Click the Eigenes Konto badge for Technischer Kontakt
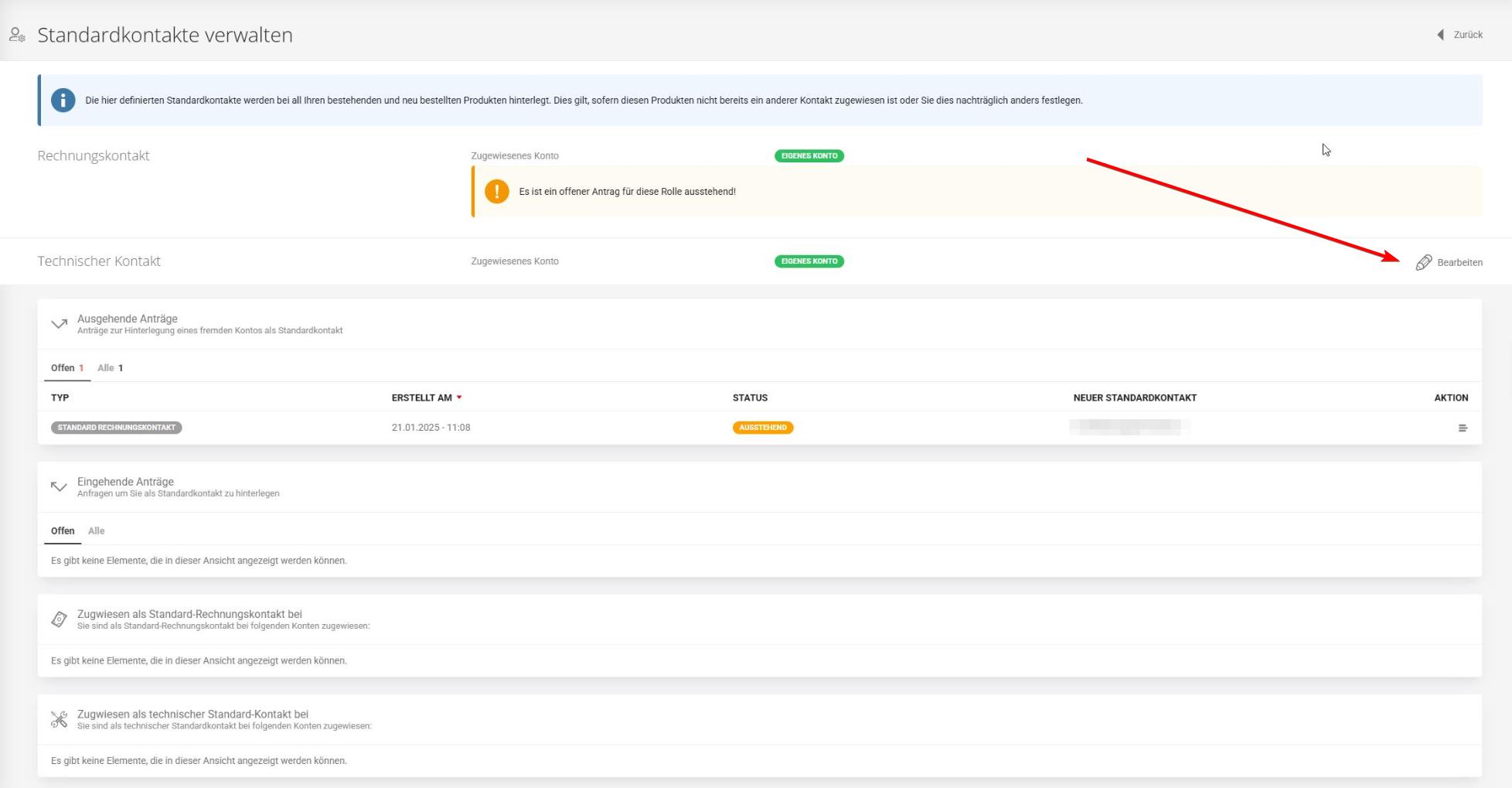 pyautogui.click(x=809, y=261)
